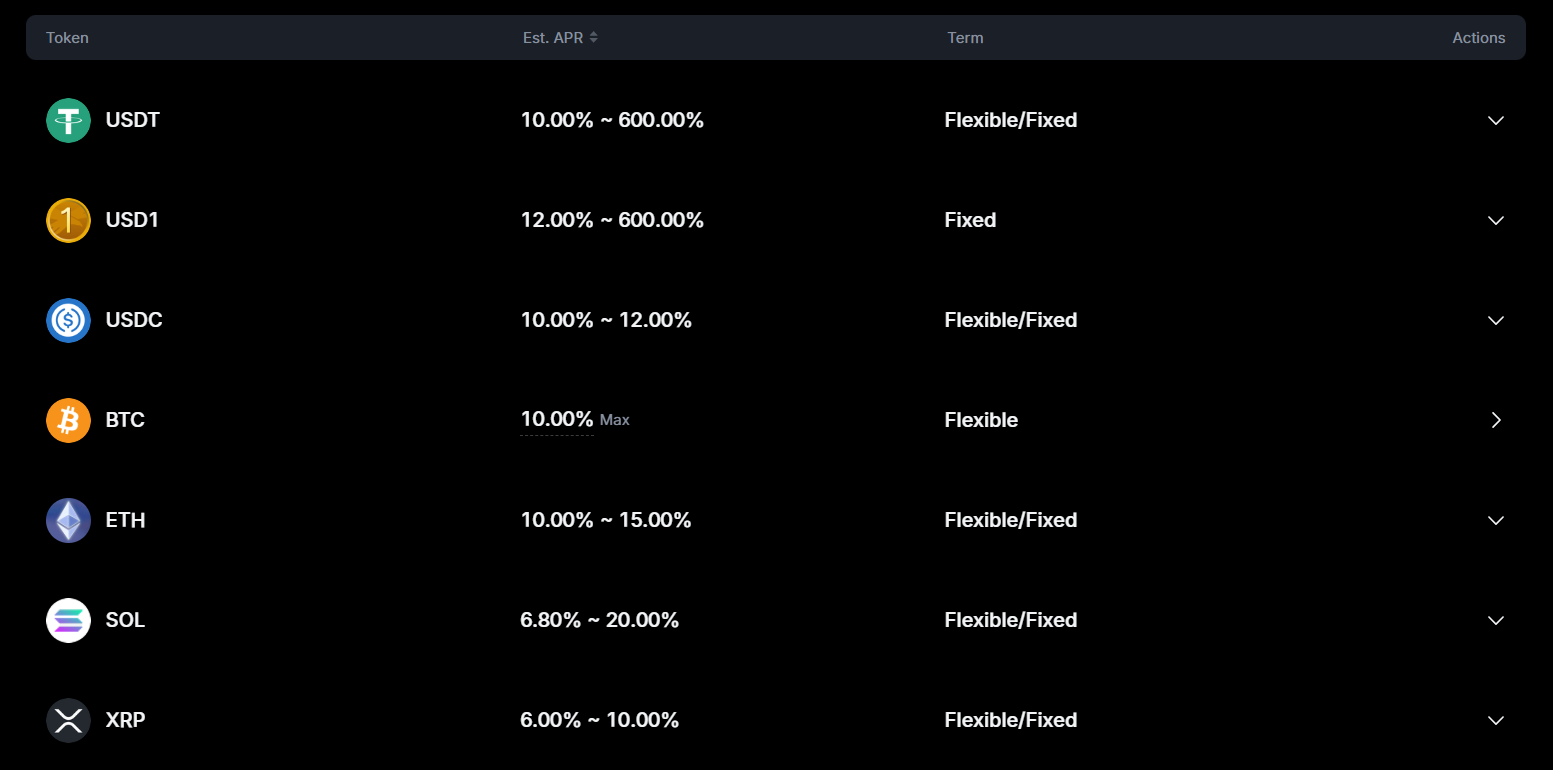Expand the USDC row chevron
The height and width of the screenshot is (770, 1553).
[1495, 320]
